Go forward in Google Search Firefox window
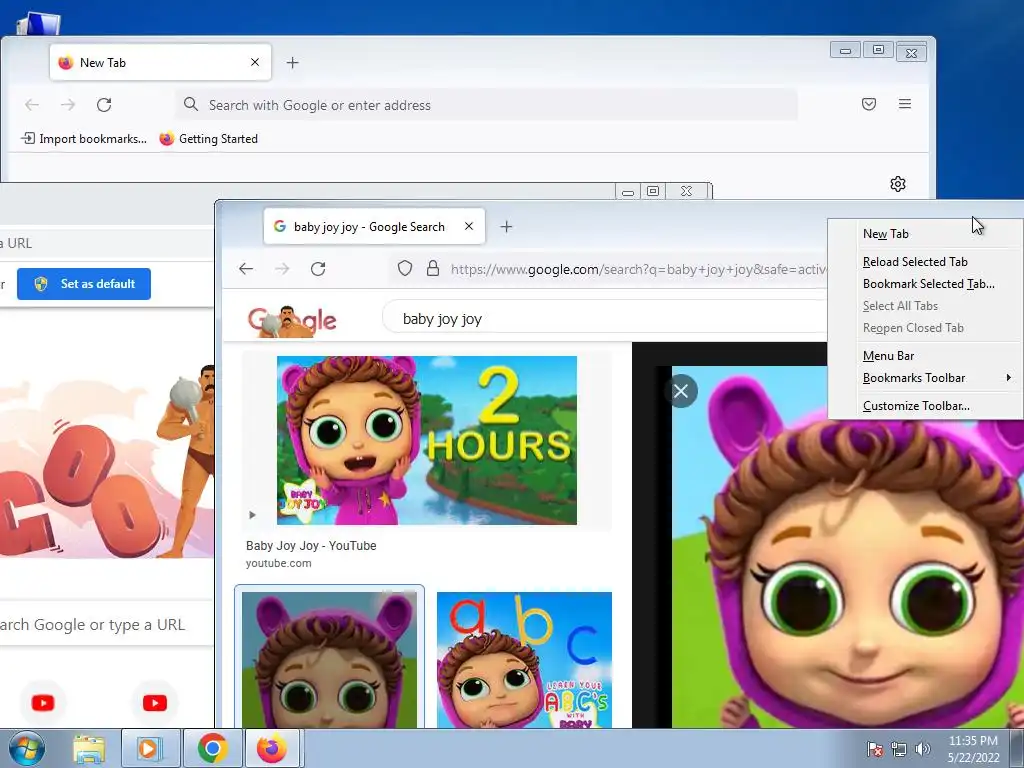 282,269
